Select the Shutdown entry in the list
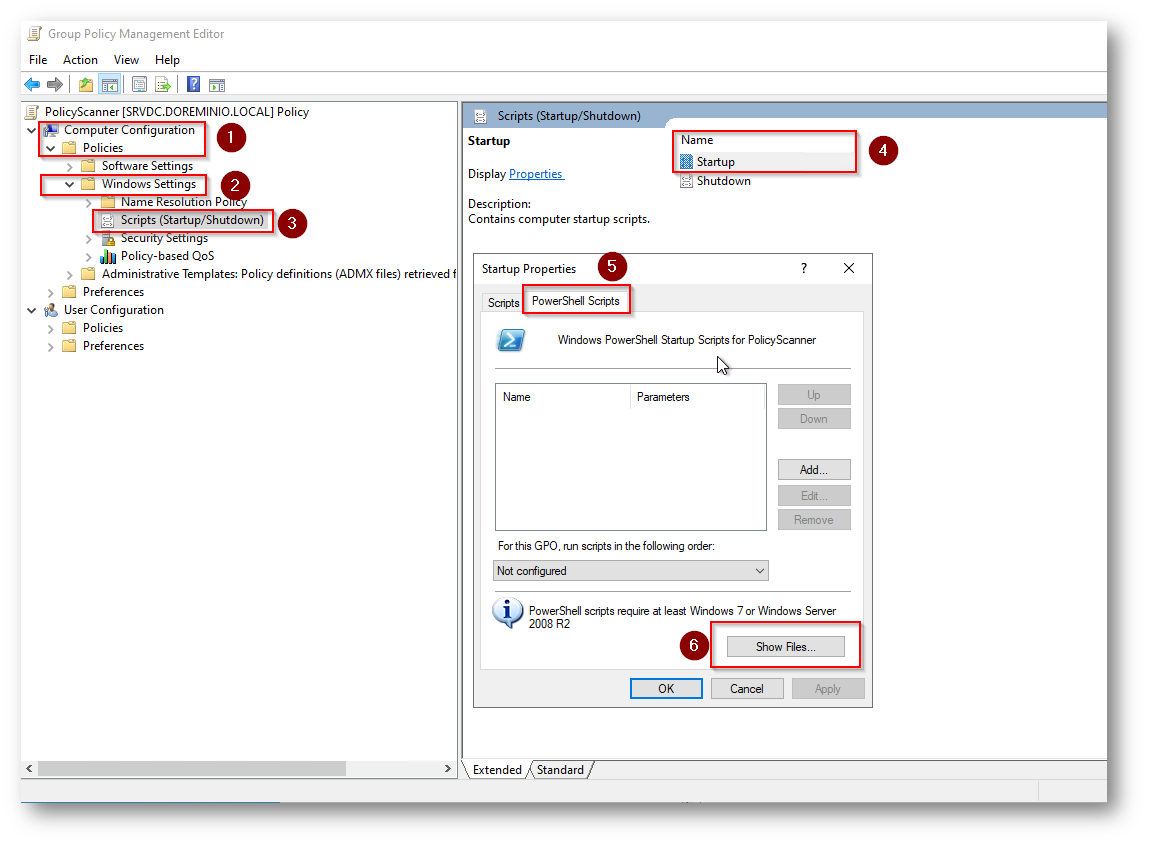The width and height of the screenshot is (1149, 845). tap(723, 181)
